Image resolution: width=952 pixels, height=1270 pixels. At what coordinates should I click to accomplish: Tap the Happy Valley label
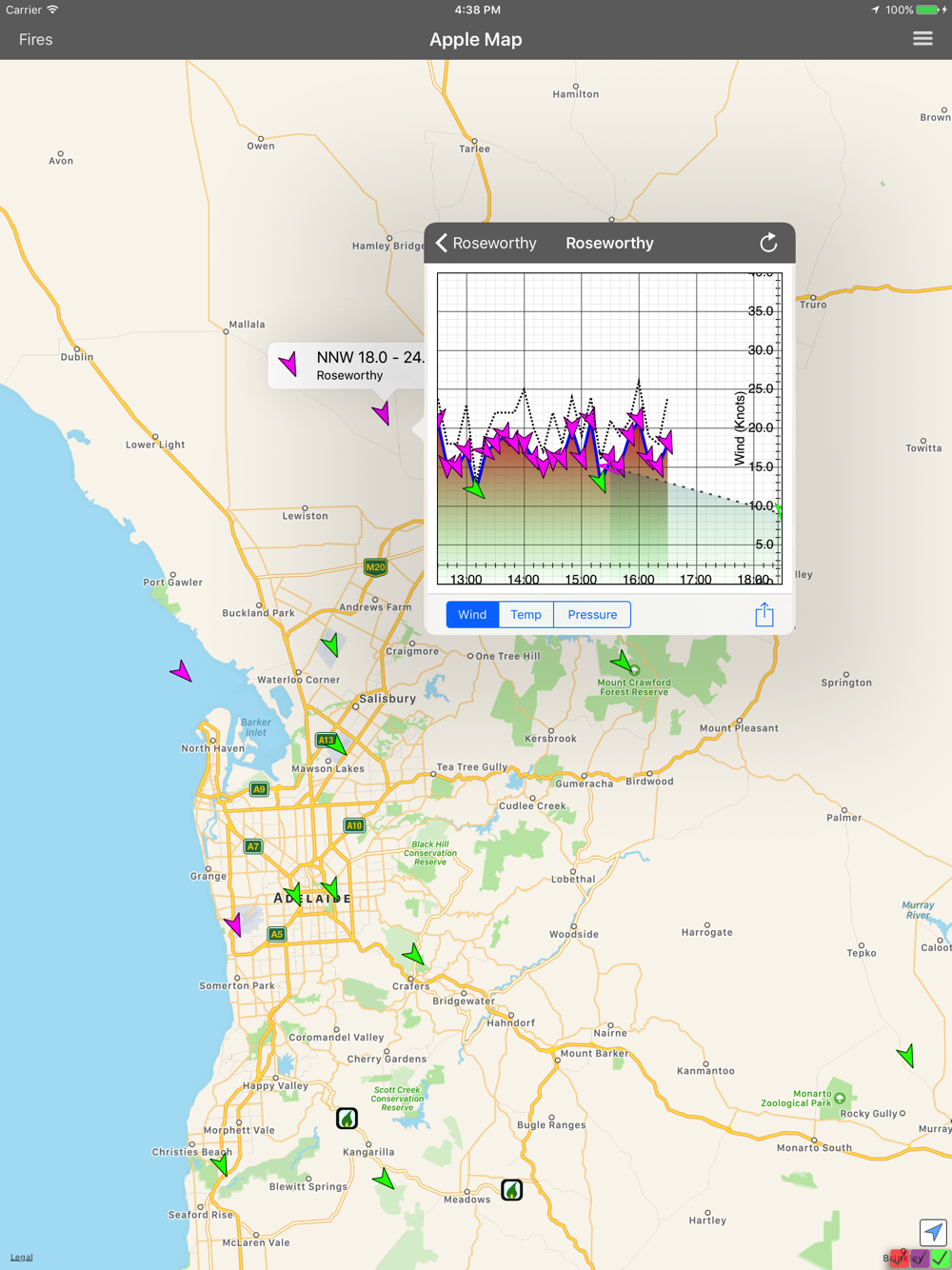click(x=276, y=1086)
